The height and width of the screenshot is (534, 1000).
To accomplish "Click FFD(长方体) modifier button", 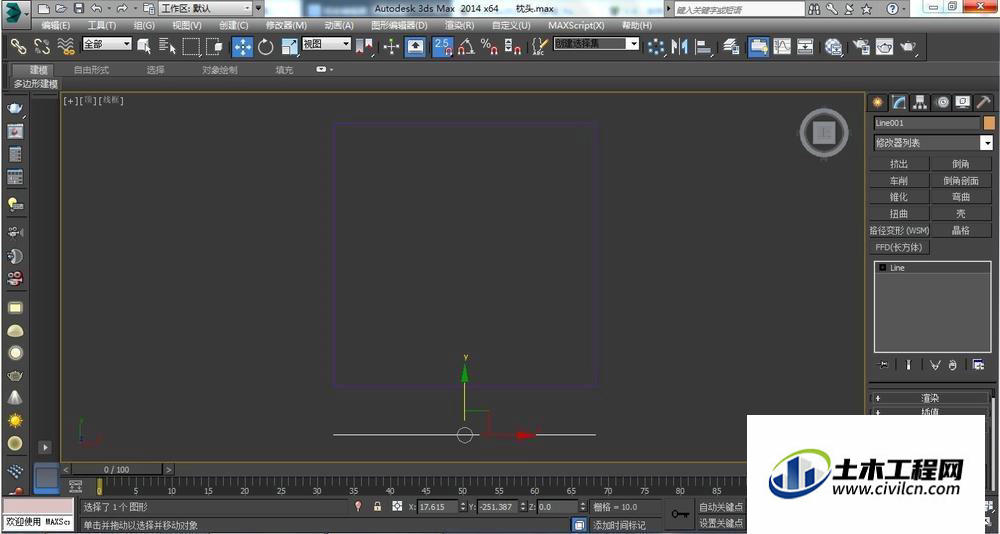I will click(x=899, y=247).
